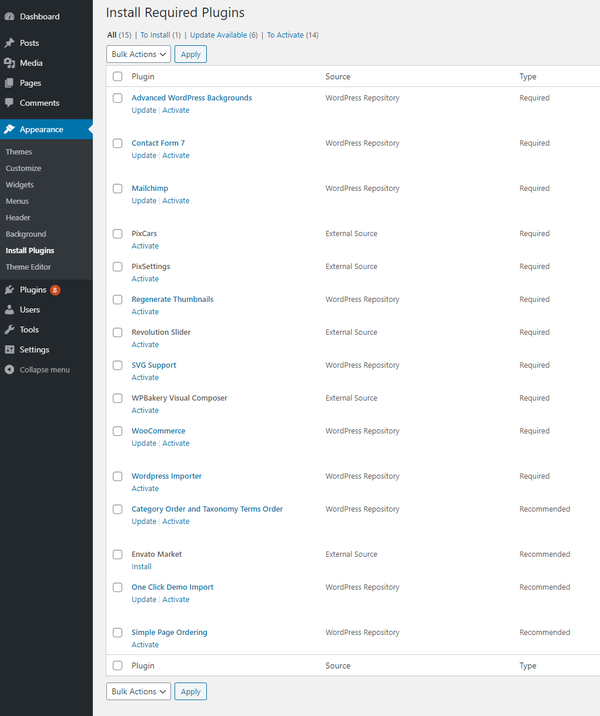Open Category Order and Taxonomy Terms Order link

click(207, 509)
